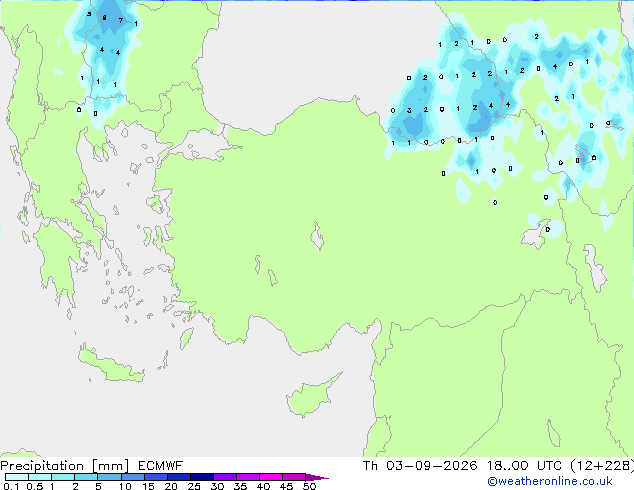Image resolution: width=634 pixels, height=490 pixels.
Task: Pick the 5 to 10 mm legend swatch
Action: point(109,477)
